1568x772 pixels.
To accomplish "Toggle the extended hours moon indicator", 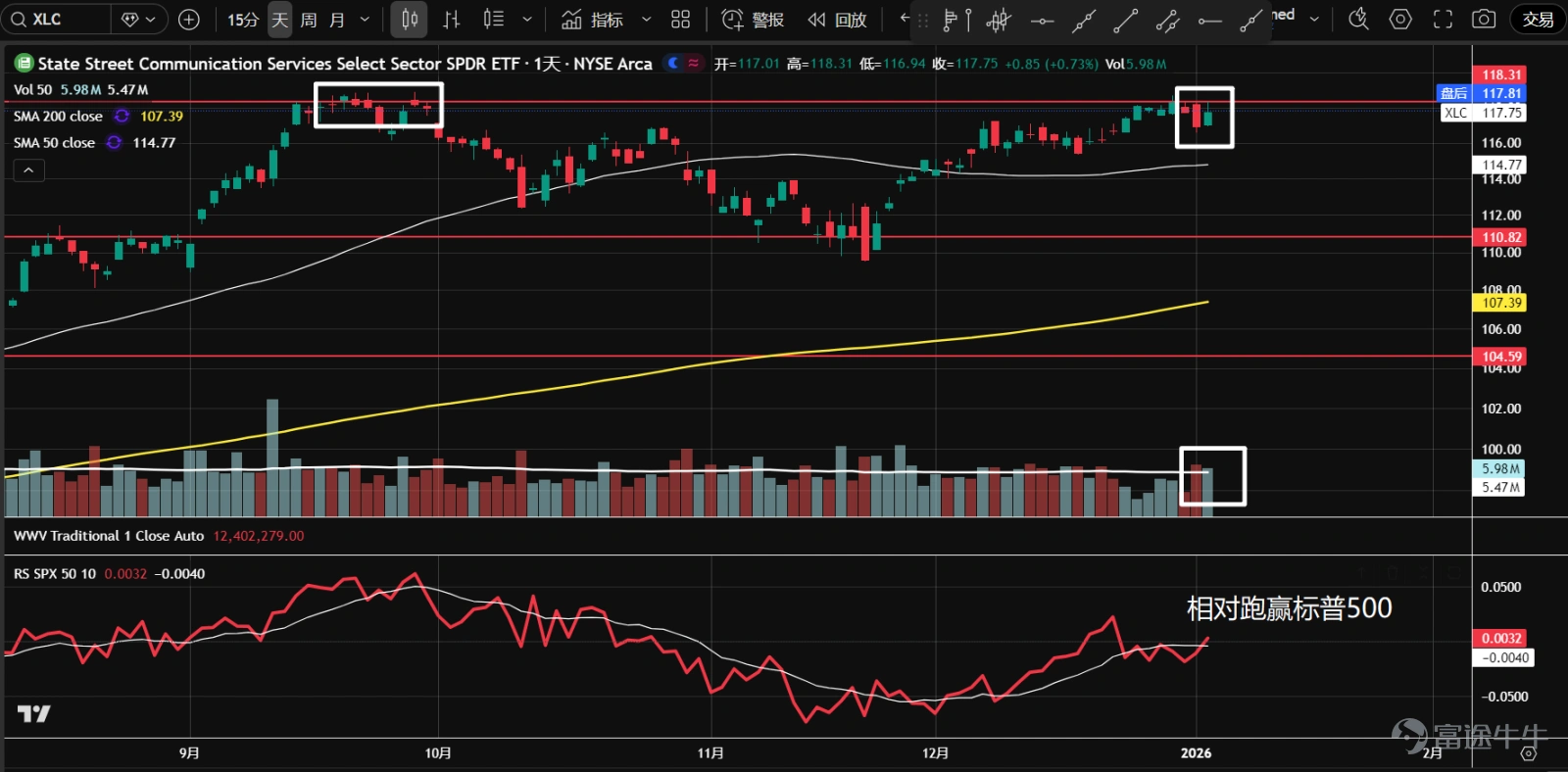I will tap(673, 63).
